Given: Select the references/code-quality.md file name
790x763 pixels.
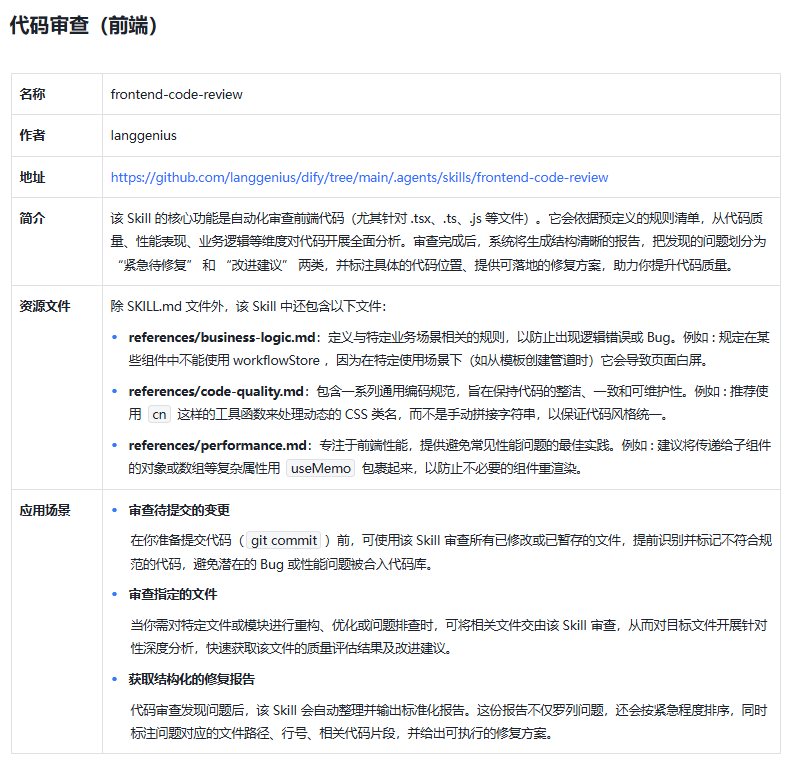Looking at the screenshot, I should [x=216, y=391].
